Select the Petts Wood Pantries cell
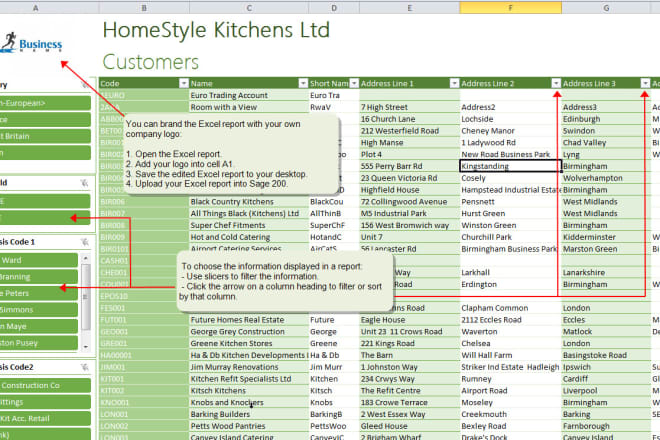 tap(249, 426)
